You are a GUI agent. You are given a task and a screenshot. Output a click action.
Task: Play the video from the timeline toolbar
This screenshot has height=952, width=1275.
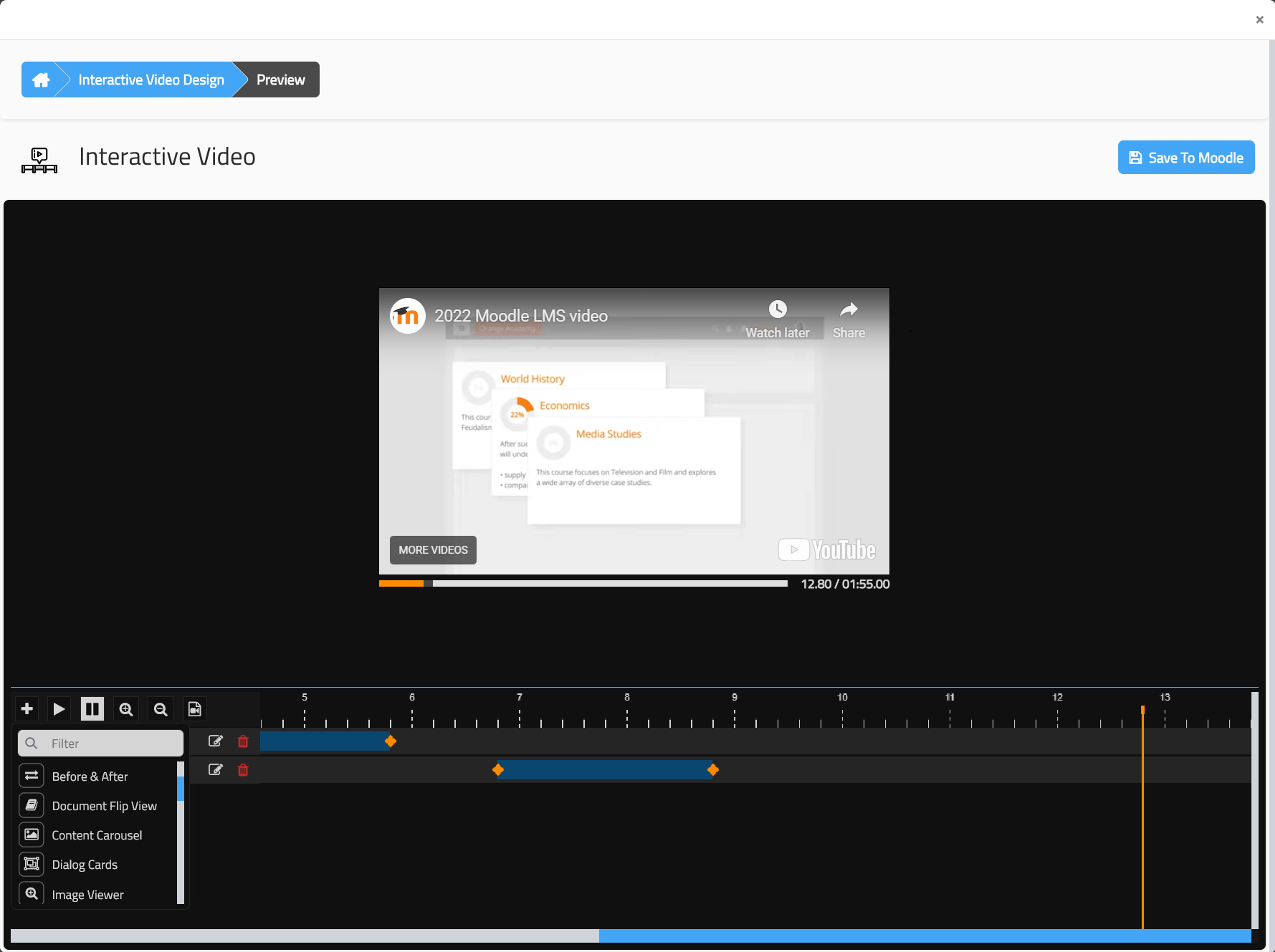click(59, 708)
